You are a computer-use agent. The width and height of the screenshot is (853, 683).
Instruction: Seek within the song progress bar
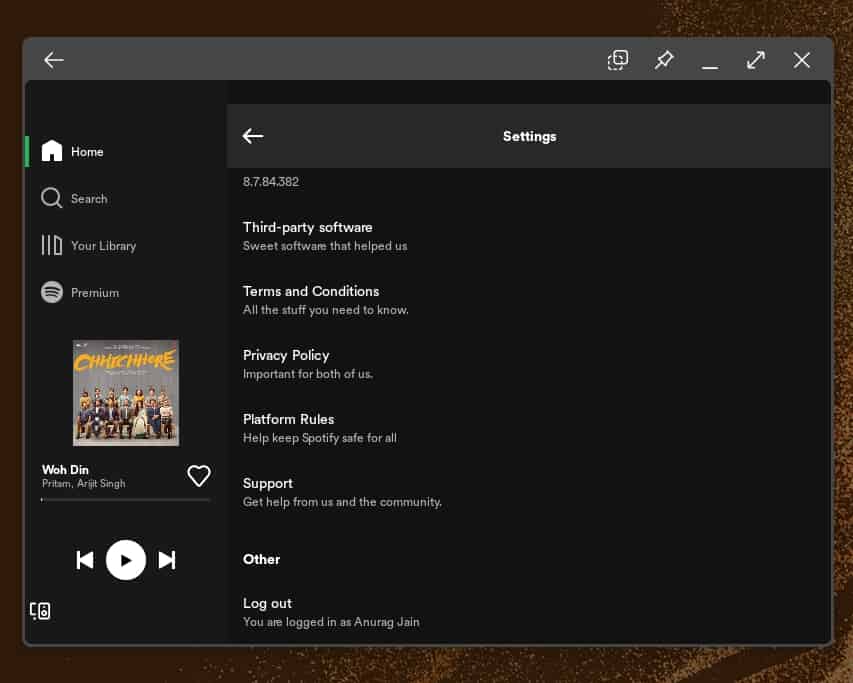(x=126, y=500)
